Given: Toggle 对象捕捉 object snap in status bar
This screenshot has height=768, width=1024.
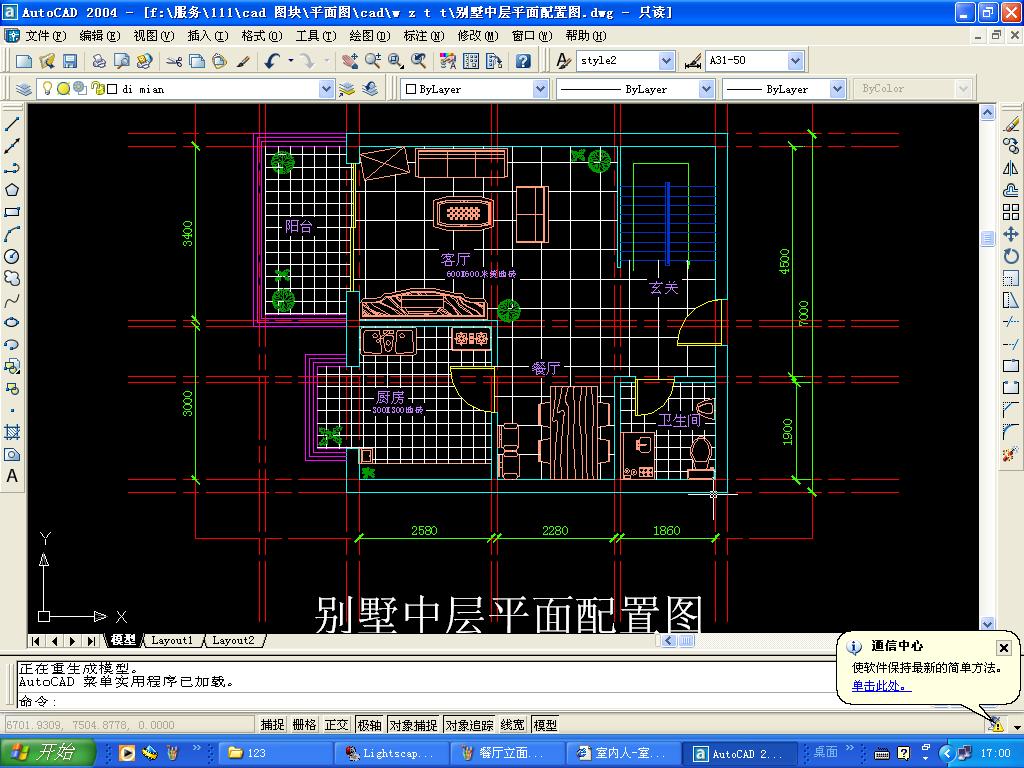Looking at the screenshot, I should tap(413, 725).
